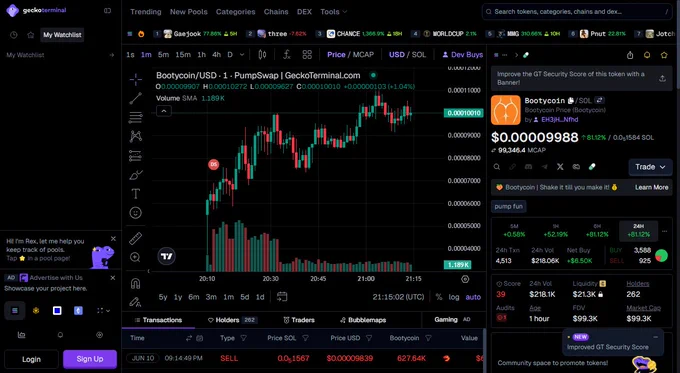Open the Trending page
This screenshot has height=373, width=680.
point(146,12)
